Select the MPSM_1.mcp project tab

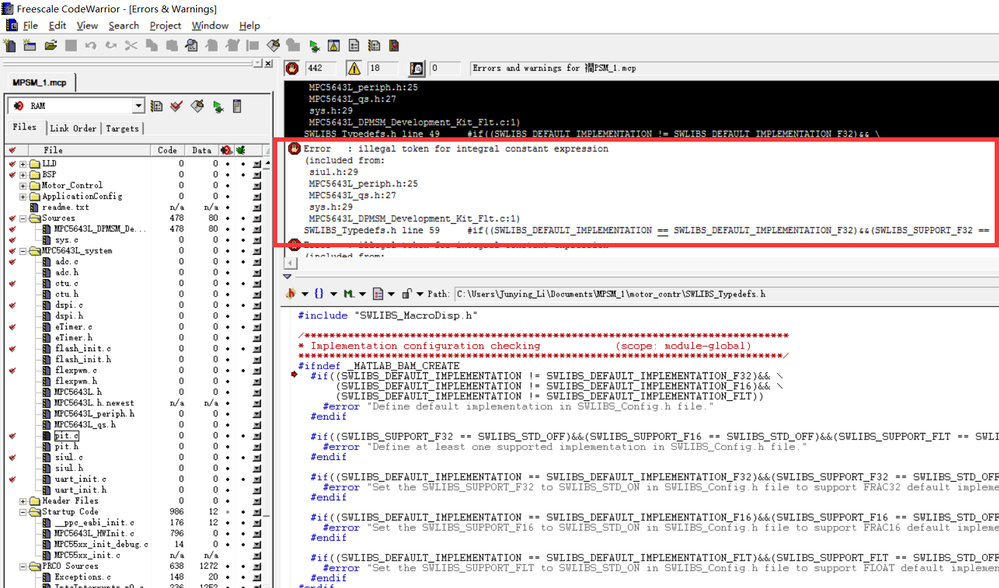click(x=40, y=83)
